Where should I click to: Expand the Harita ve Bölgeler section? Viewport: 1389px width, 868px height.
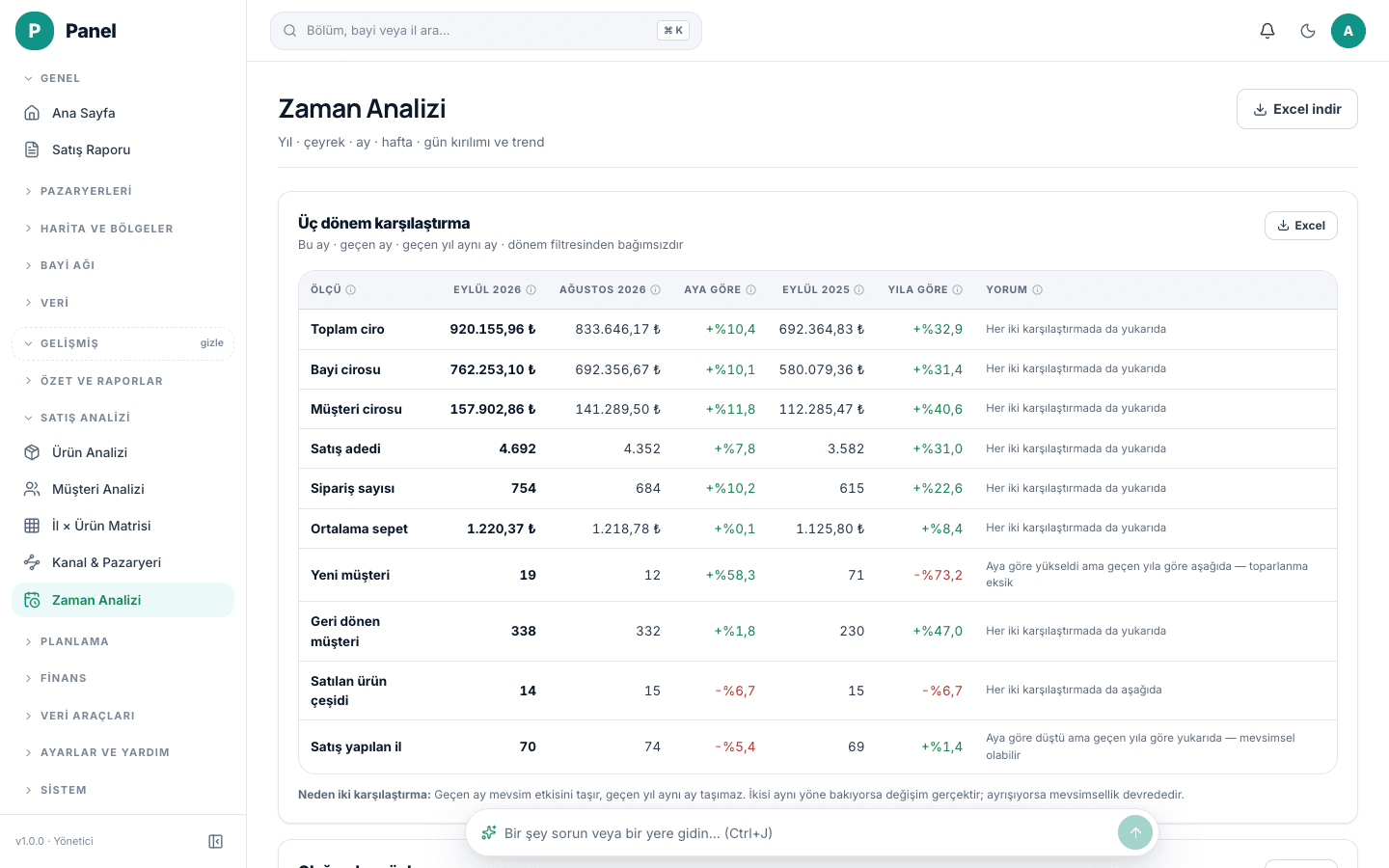(123, 229)
